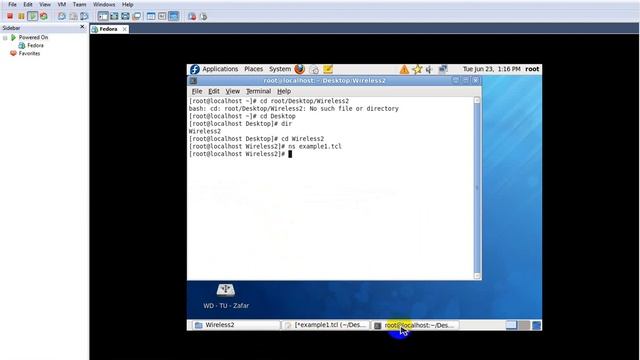The image size is (640, 360).
Task: Click the trash applet in bottom panel
Action: point(537,325)
